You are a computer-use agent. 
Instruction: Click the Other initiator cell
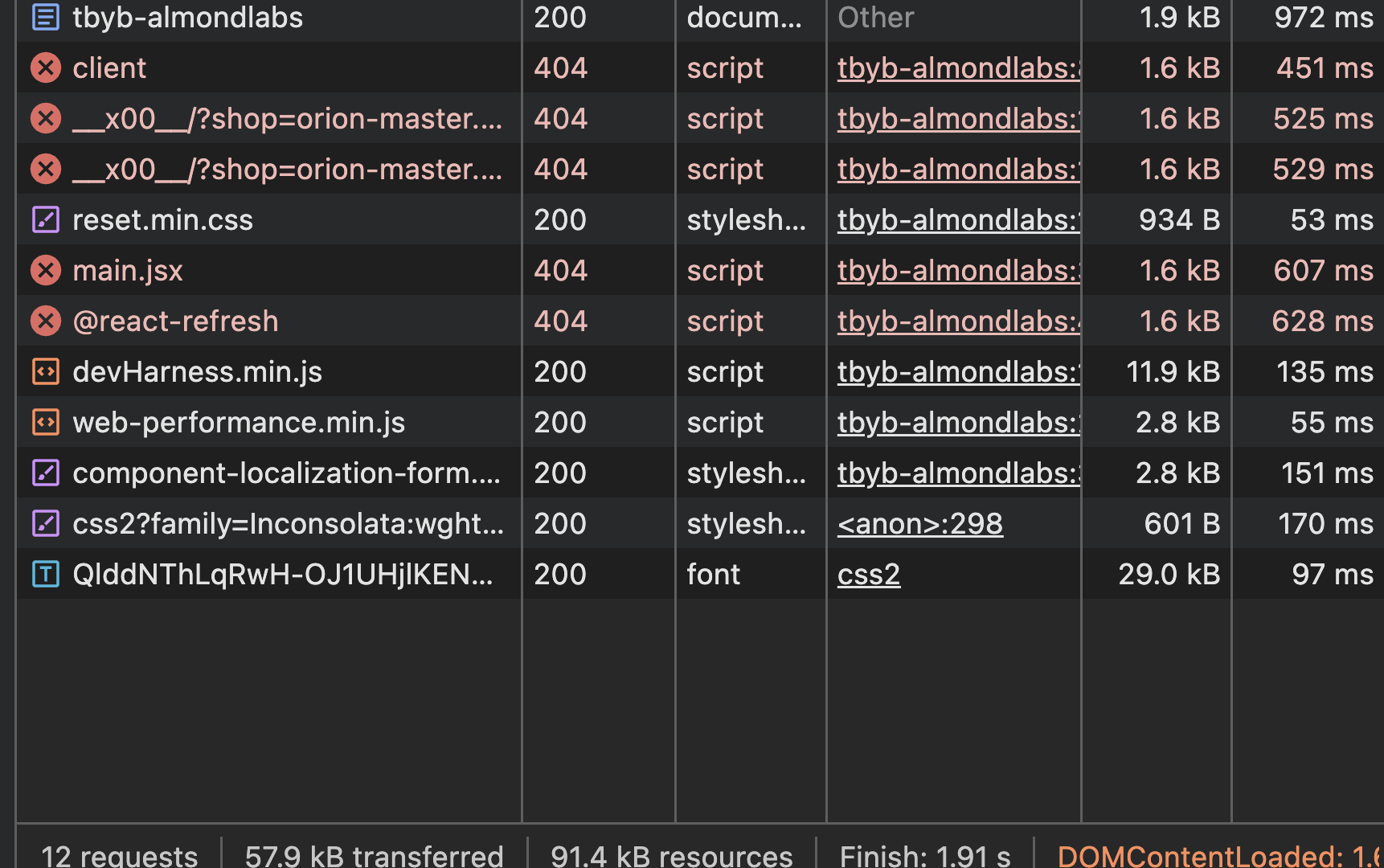click(876, 17)
